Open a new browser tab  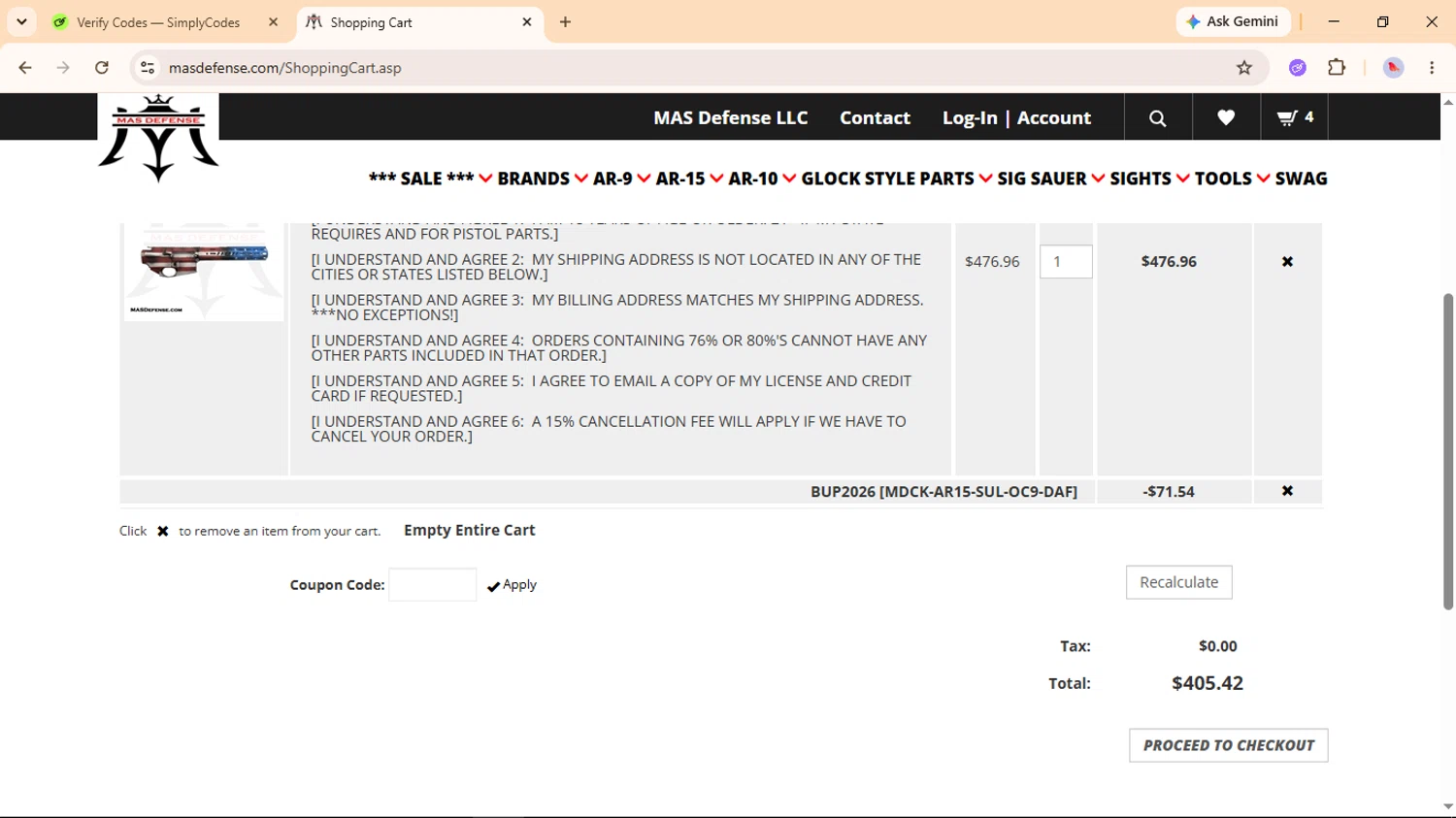pos(565,22)
